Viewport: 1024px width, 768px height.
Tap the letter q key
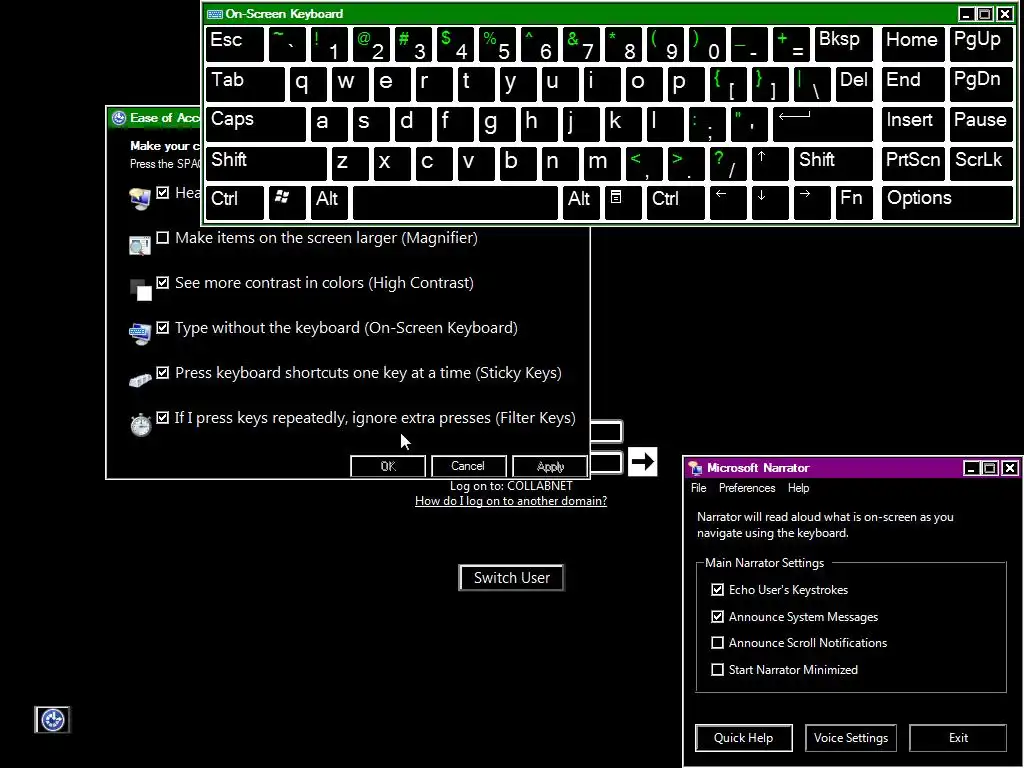[x=308, y=84]
